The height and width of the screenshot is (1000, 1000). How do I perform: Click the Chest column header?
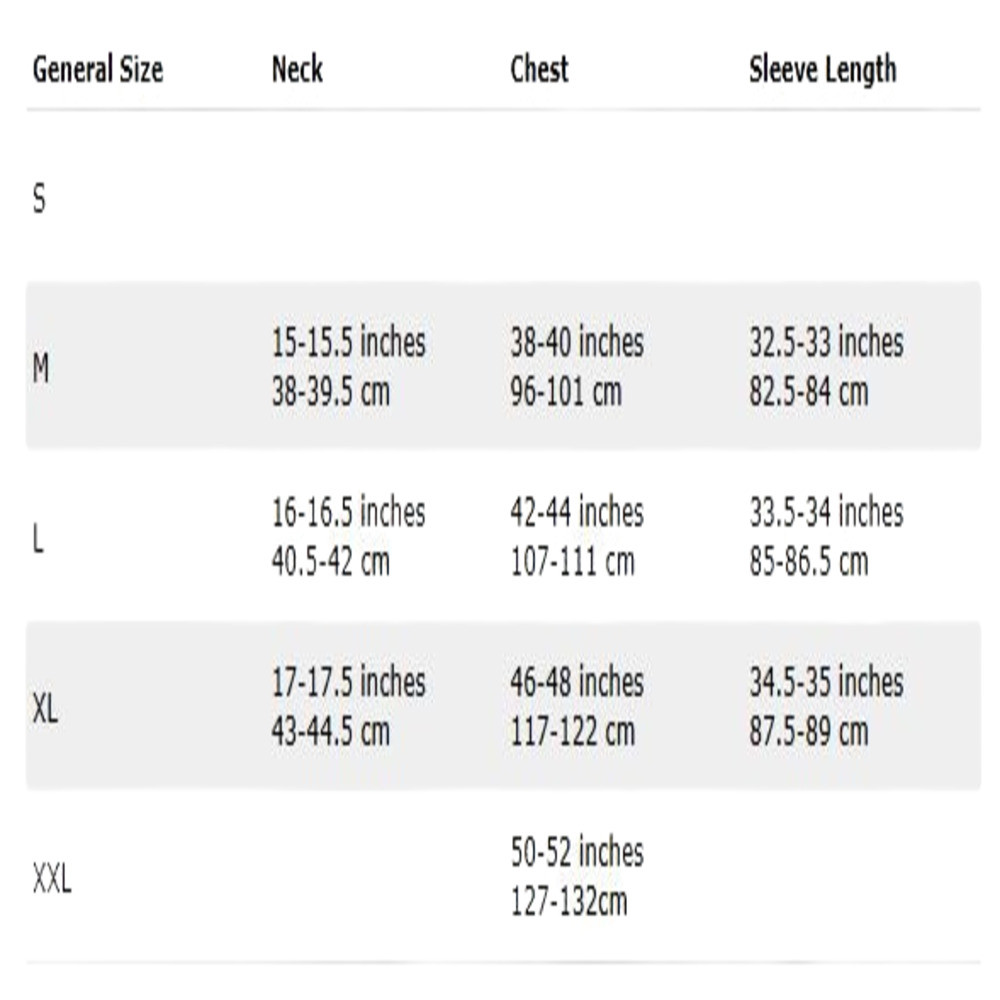(539, 69)
